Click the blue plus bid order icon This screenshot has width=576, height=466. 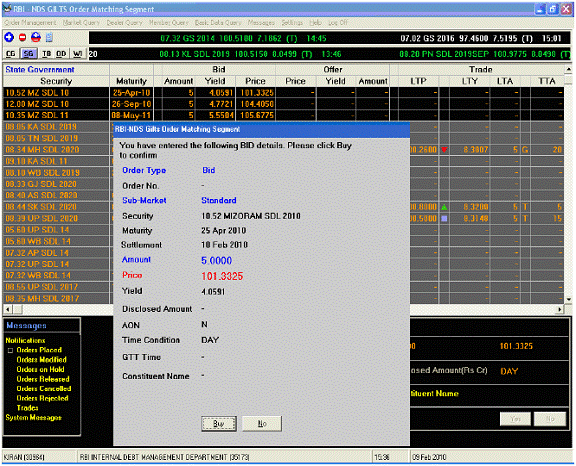[x=9, y=37]
